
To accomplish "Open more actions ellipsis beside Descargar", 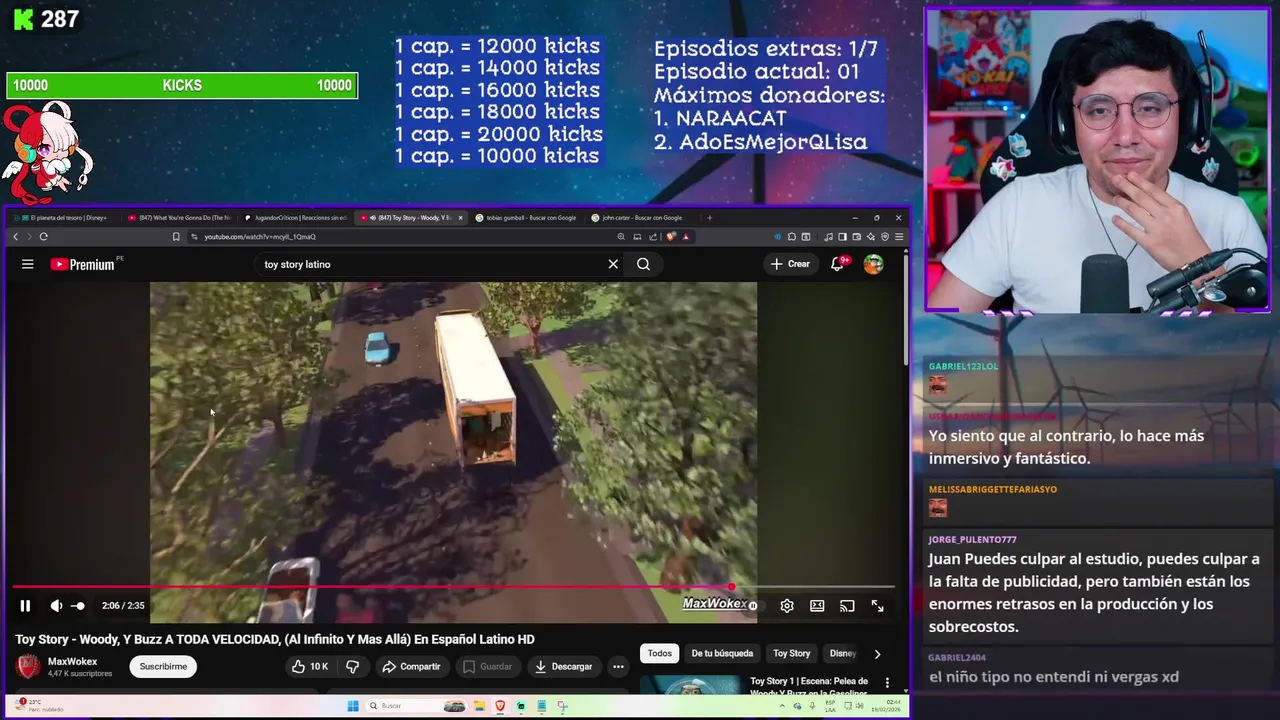I will [618, 667].
